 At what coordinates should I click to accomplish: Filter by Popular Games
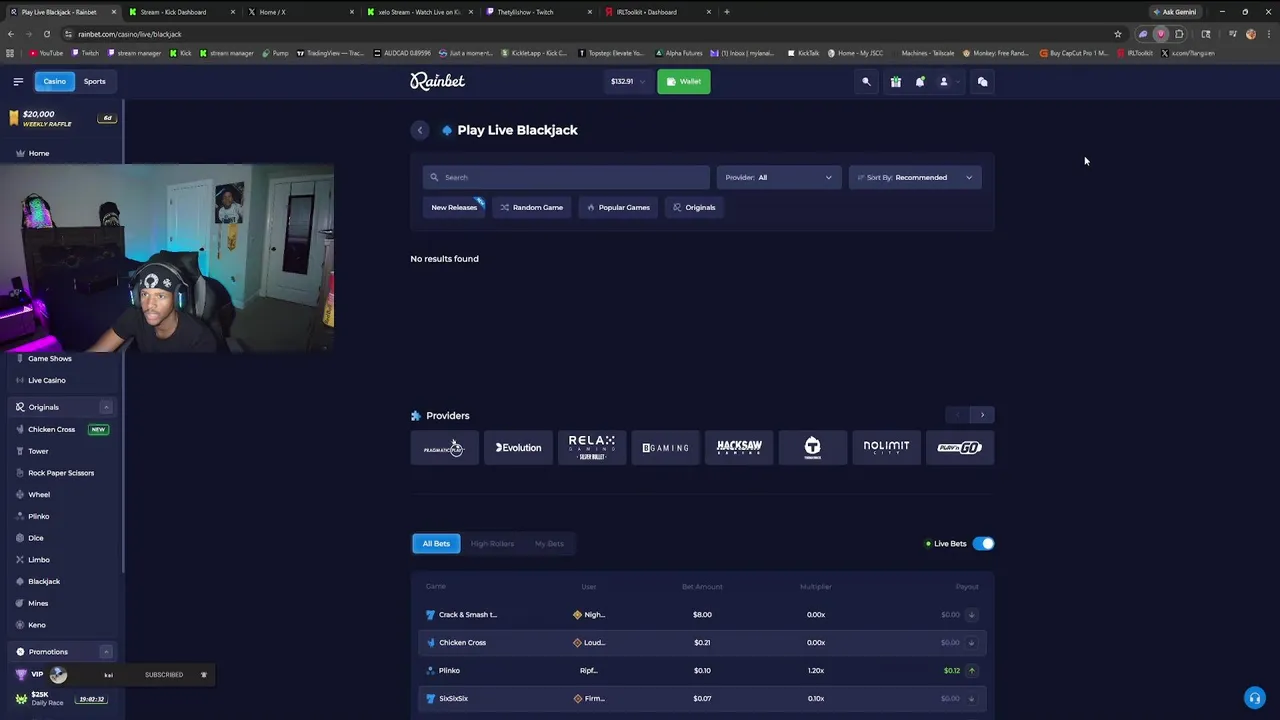click(618, 207)
